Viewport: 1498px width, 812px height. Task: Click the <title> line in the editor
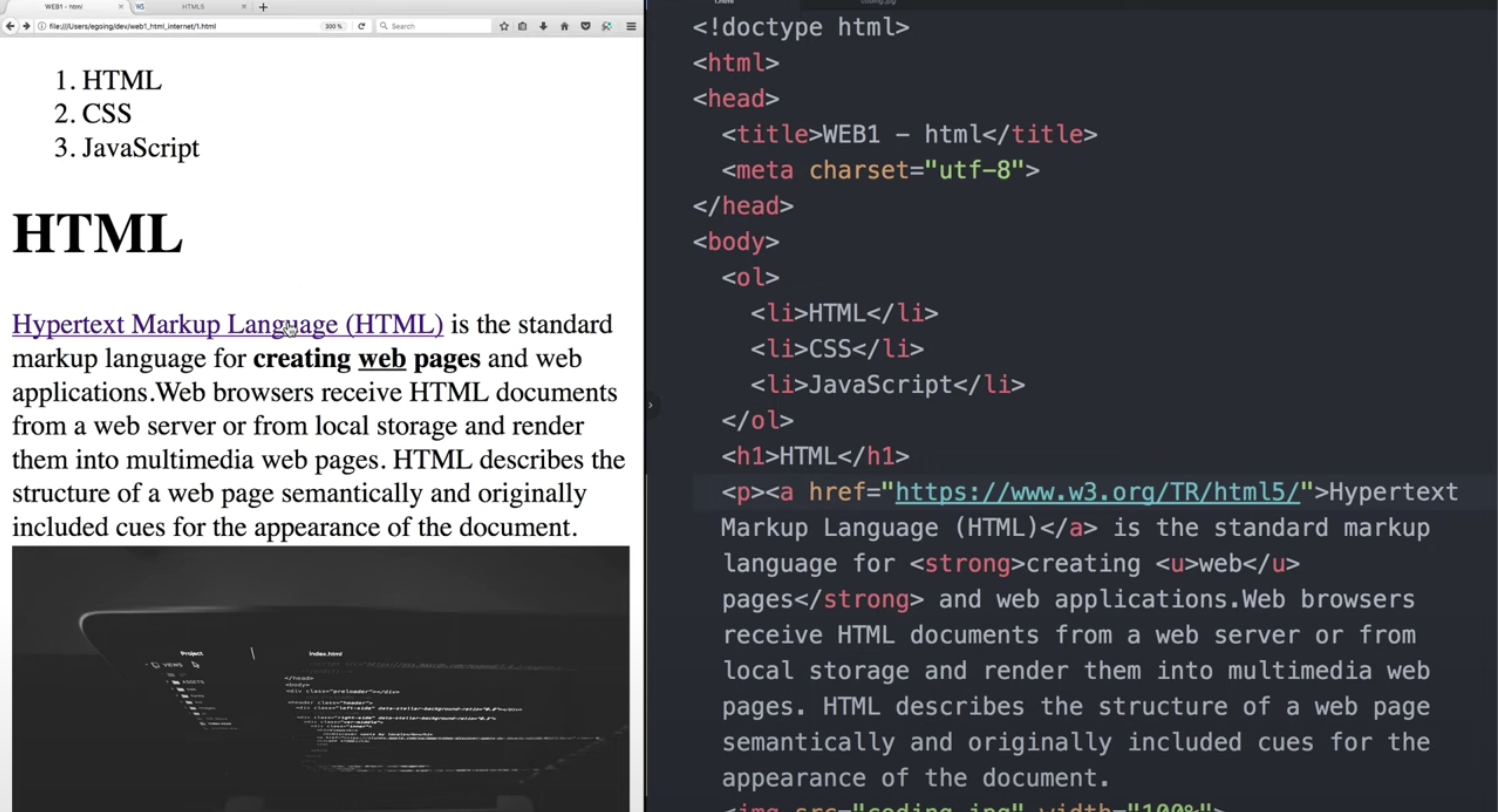(x=909, y=134)
